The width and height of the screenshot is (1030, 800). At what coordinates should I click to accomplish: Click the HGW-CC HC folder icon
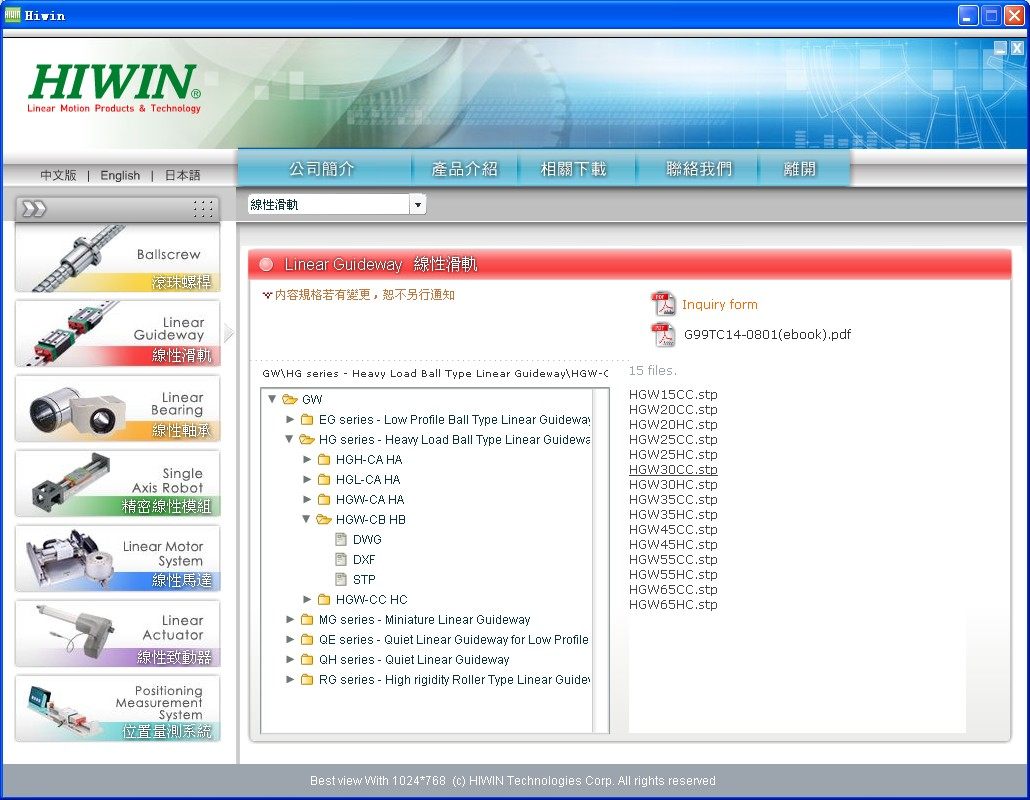pos(324,600)
